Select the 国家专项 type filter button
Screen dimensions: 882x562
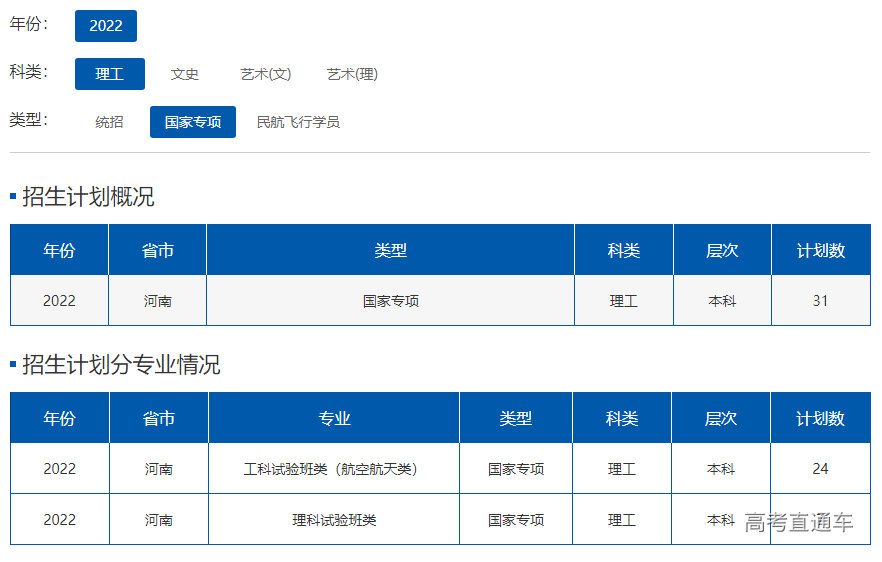click(193, 122)
